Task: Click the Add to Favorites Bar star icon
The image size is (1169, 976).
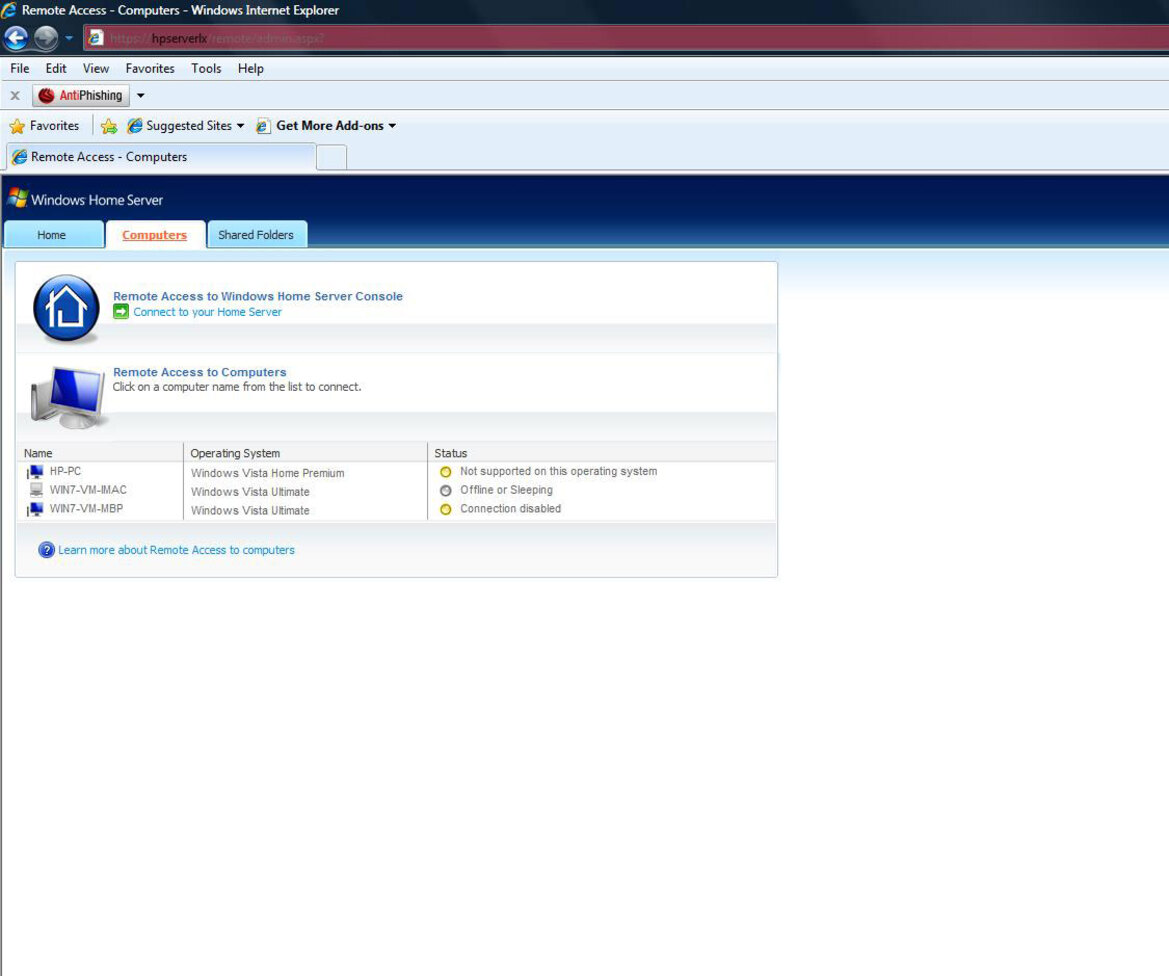Action: (x=109, y=126)
